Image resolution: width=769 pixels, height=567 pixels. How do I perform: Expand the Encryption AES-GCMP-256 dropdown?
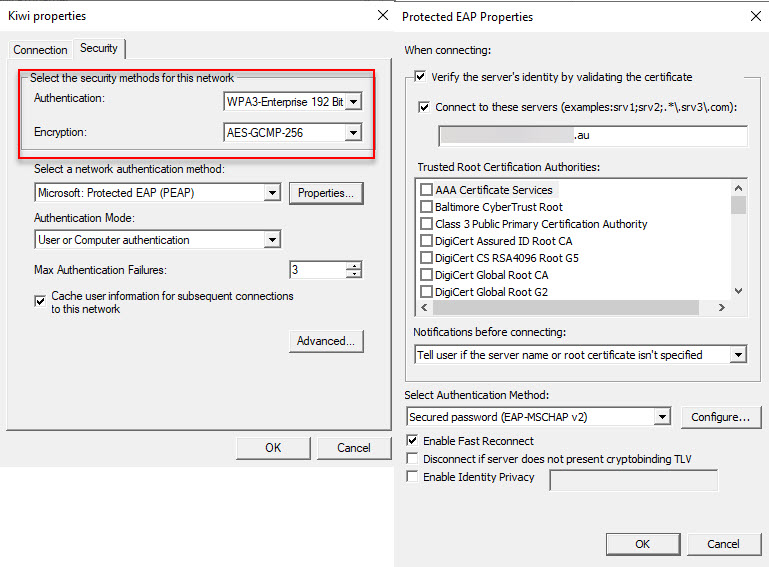[352, 133]
